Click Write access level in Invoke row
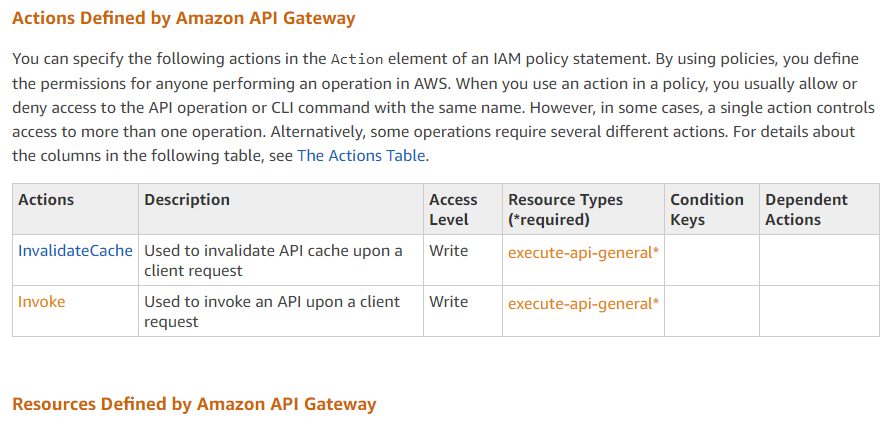Image resolution: width=889 pixels, height=432 pixels. click(448, 302)
